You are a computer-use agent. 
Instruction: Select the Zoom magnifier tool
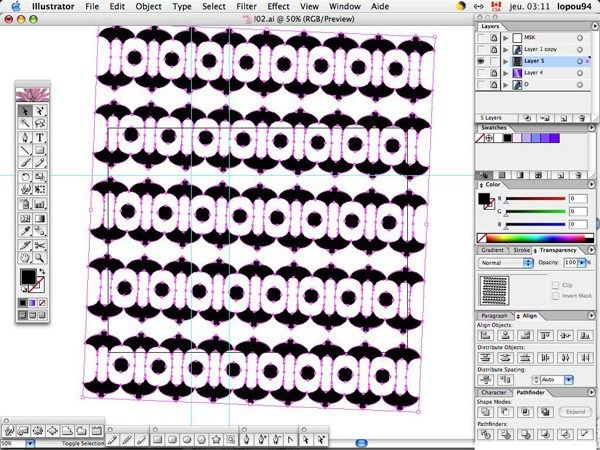click(x=40, y=258)
